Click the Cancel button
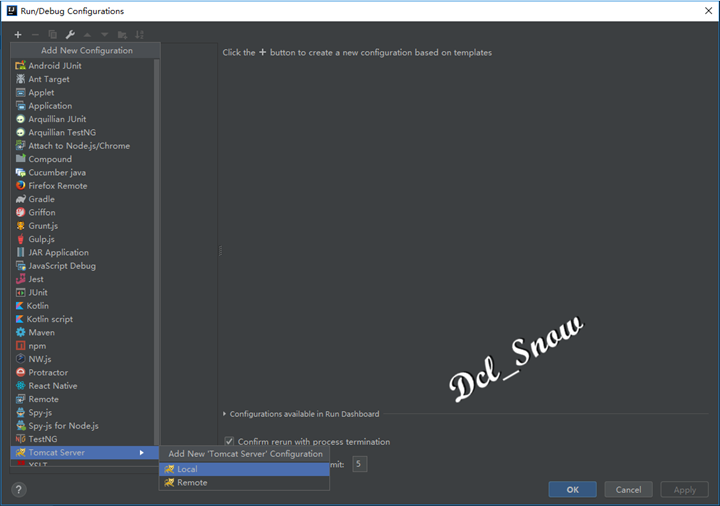 point(628,489)
